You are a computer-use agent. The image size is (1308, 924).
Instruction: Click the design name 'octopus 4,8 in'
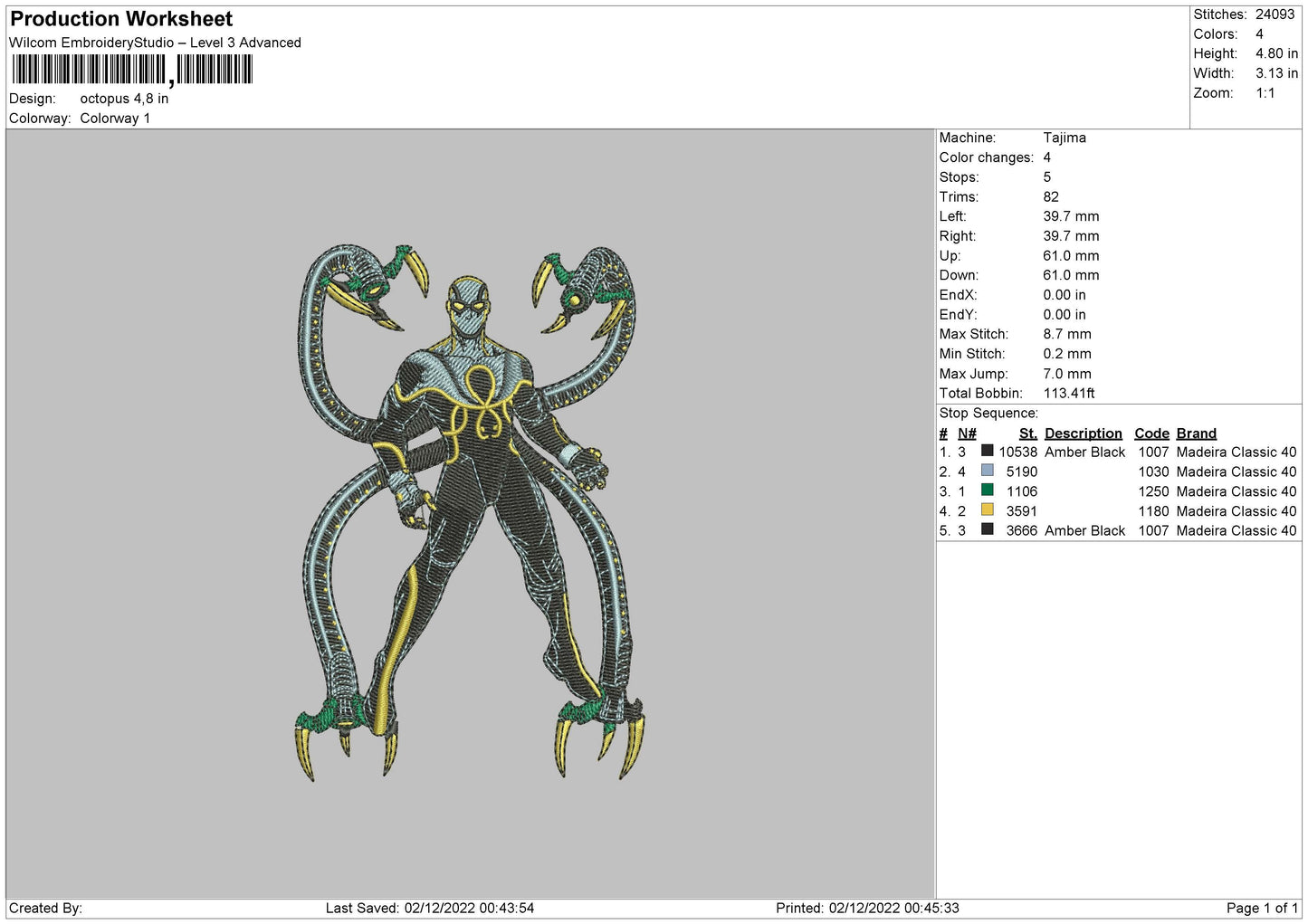[x=124, y=99]
